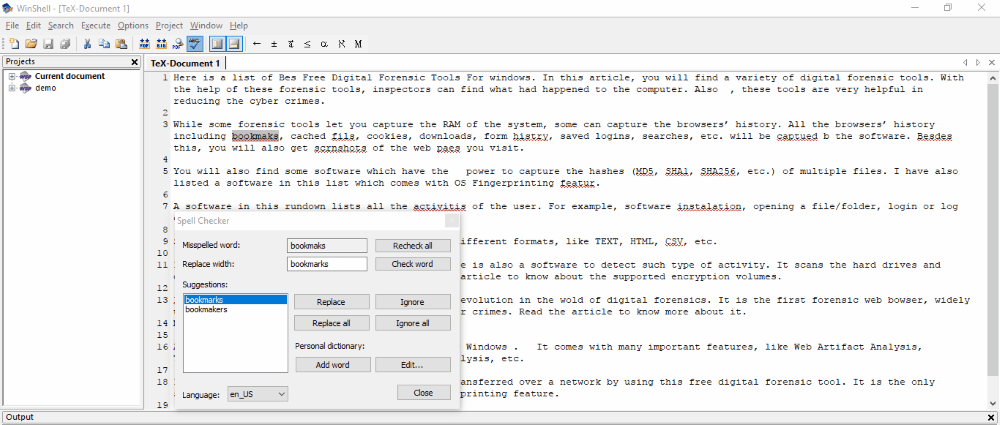The width and height of the screenshot is (1000, 425).
Task: Click the Replace all button
Action: [332, 323]
